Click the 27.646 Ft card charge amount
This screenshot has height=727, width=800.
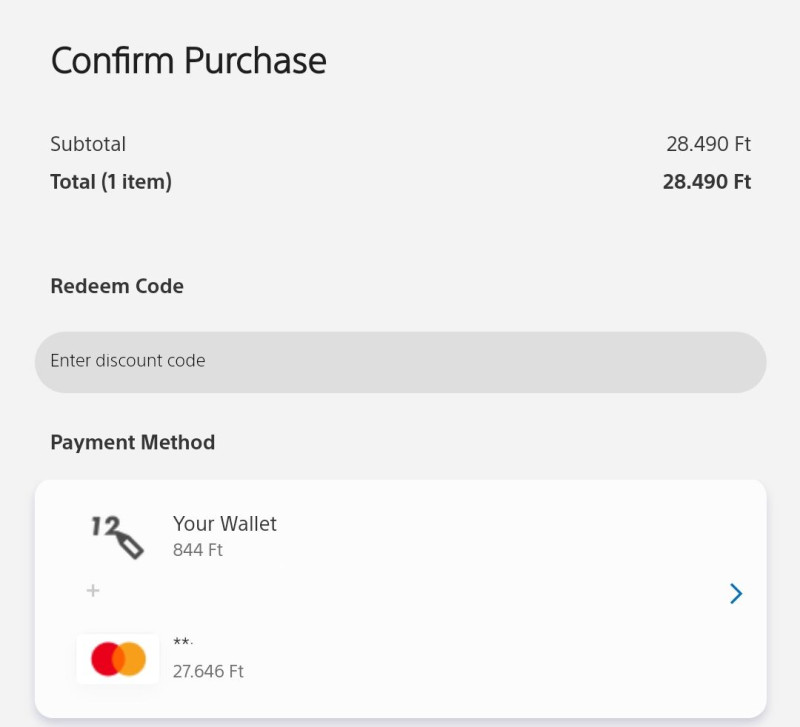tap(208, 671)
